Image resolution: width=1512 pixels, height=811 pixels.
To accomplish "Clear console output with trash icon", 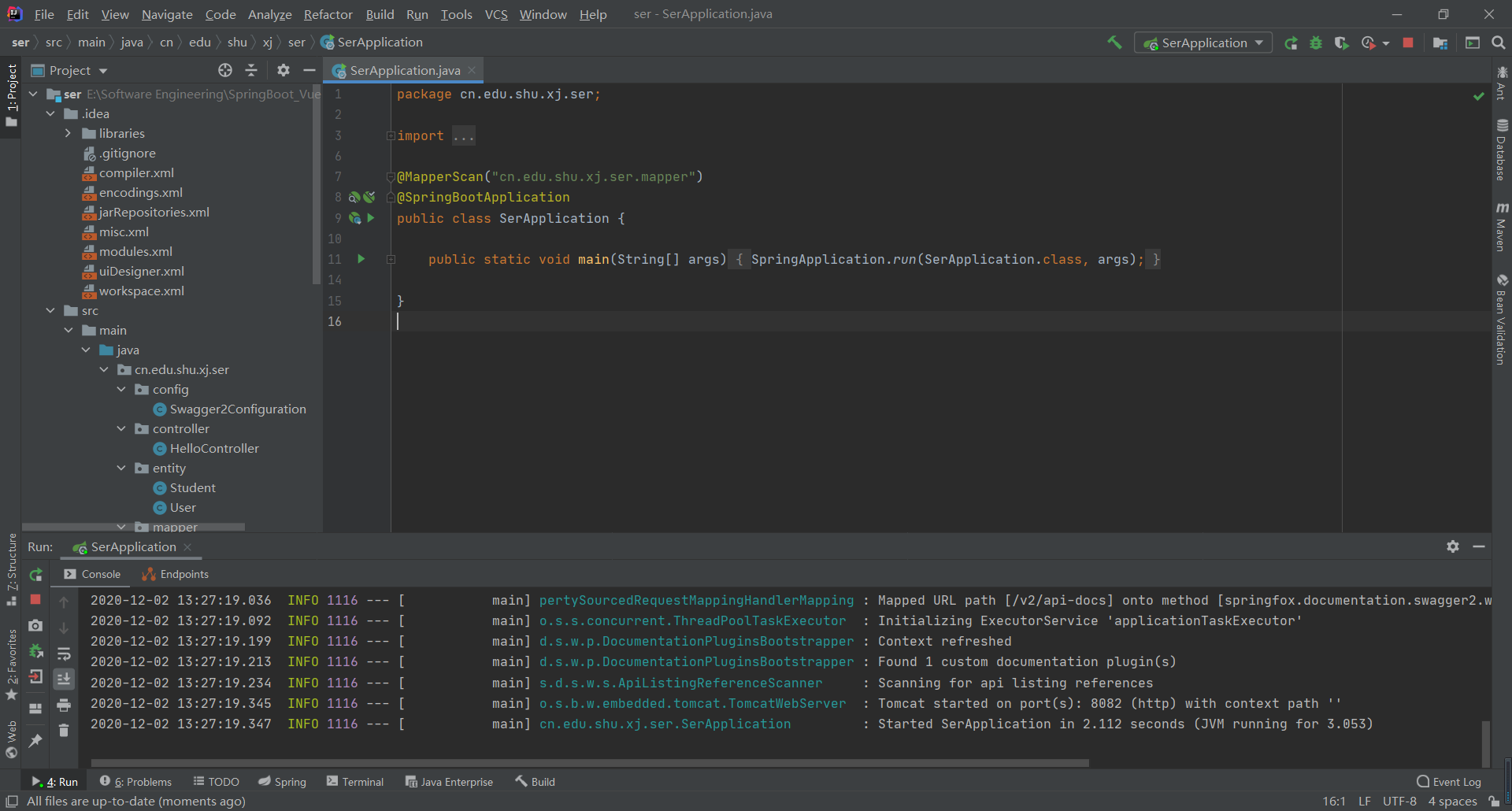I will (64, 731).
